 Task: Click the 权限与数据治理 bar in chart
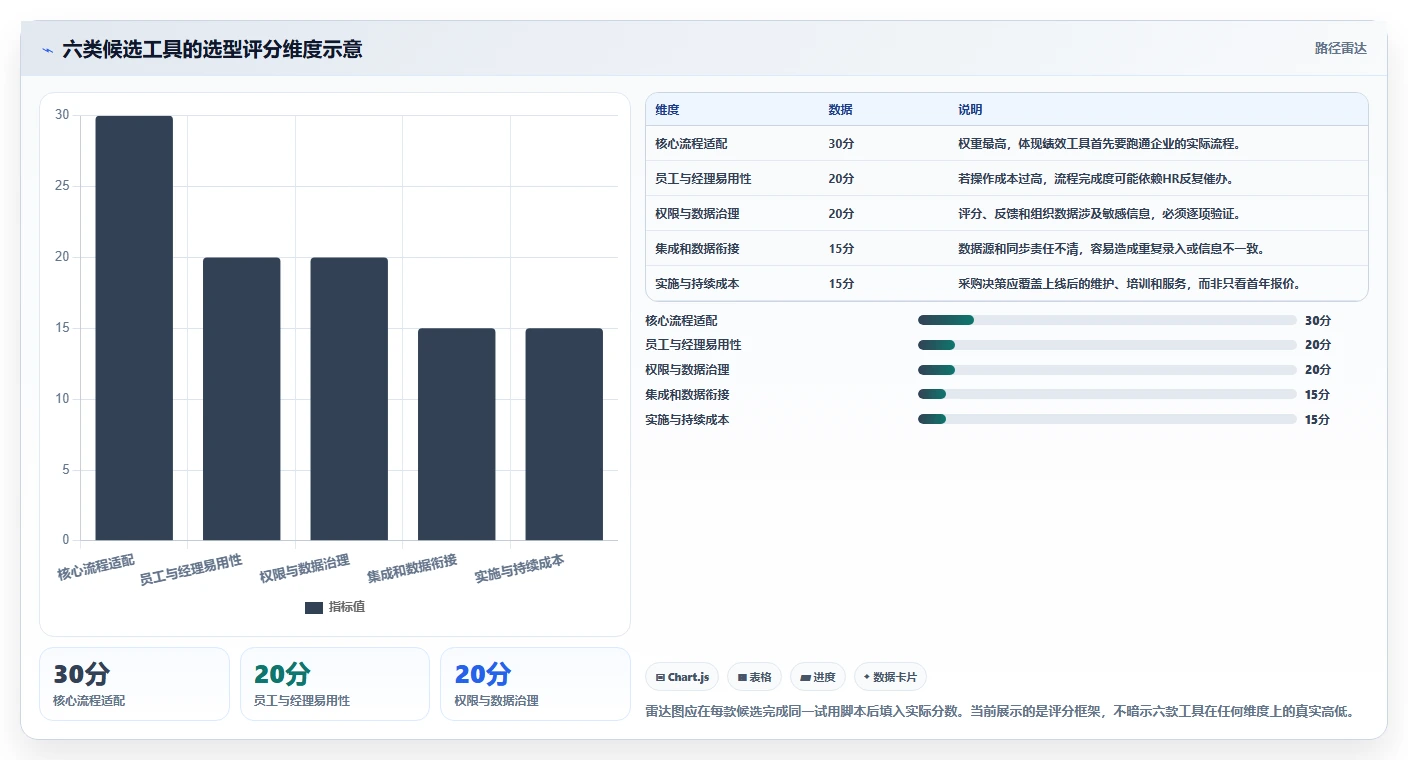tap(349, 399)
